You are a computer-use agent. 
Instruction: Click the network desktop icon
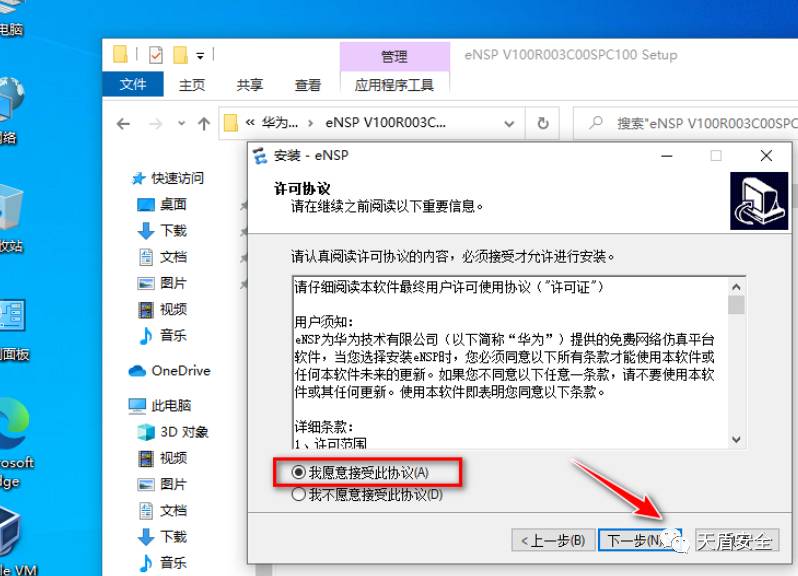coord(11,111)
